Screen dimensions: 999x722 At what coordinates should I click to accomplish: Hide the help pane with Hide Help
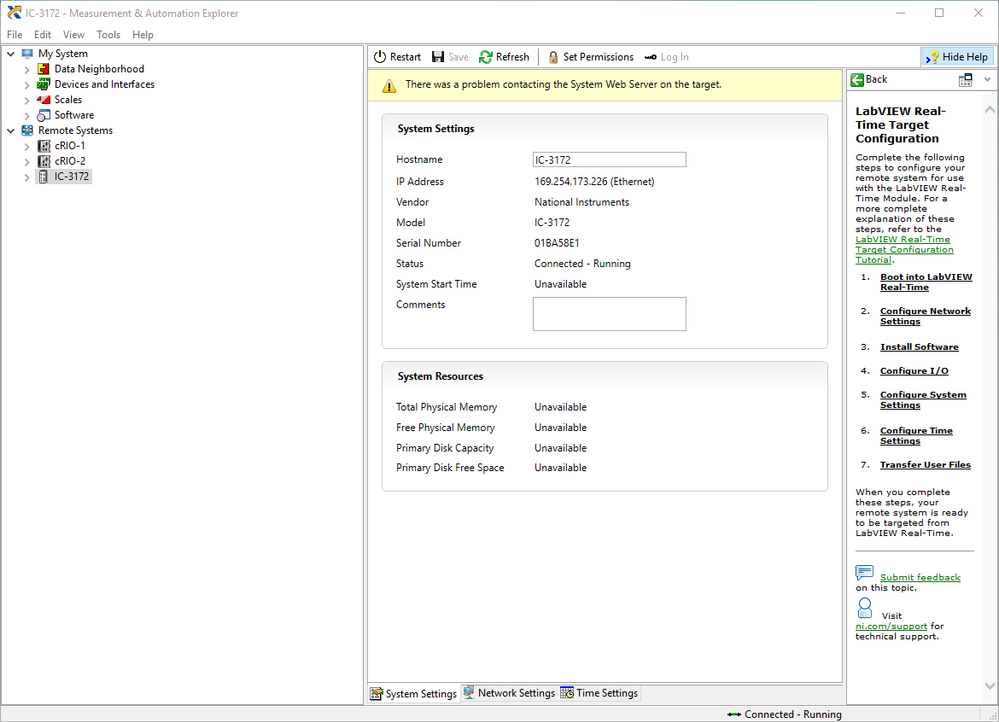point(957,57)
